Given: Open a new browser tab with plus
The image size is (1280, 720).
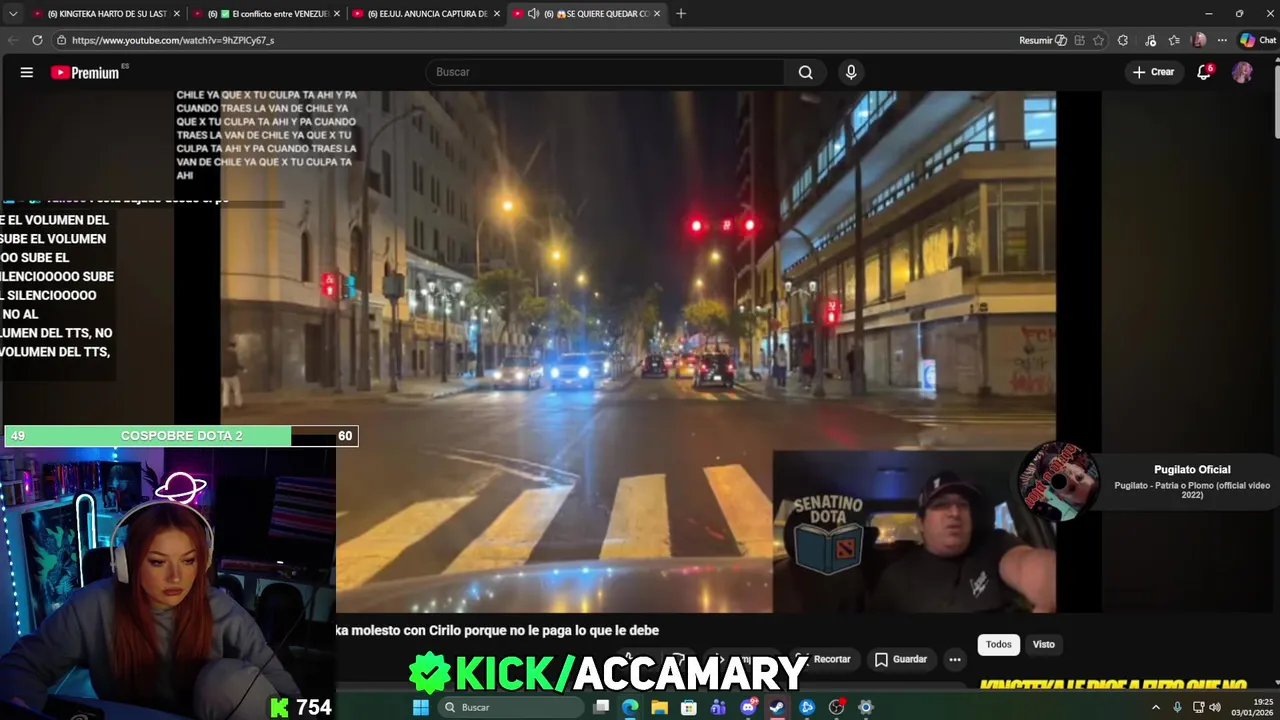Looking at the screenshot, I should tap(681, 14).
